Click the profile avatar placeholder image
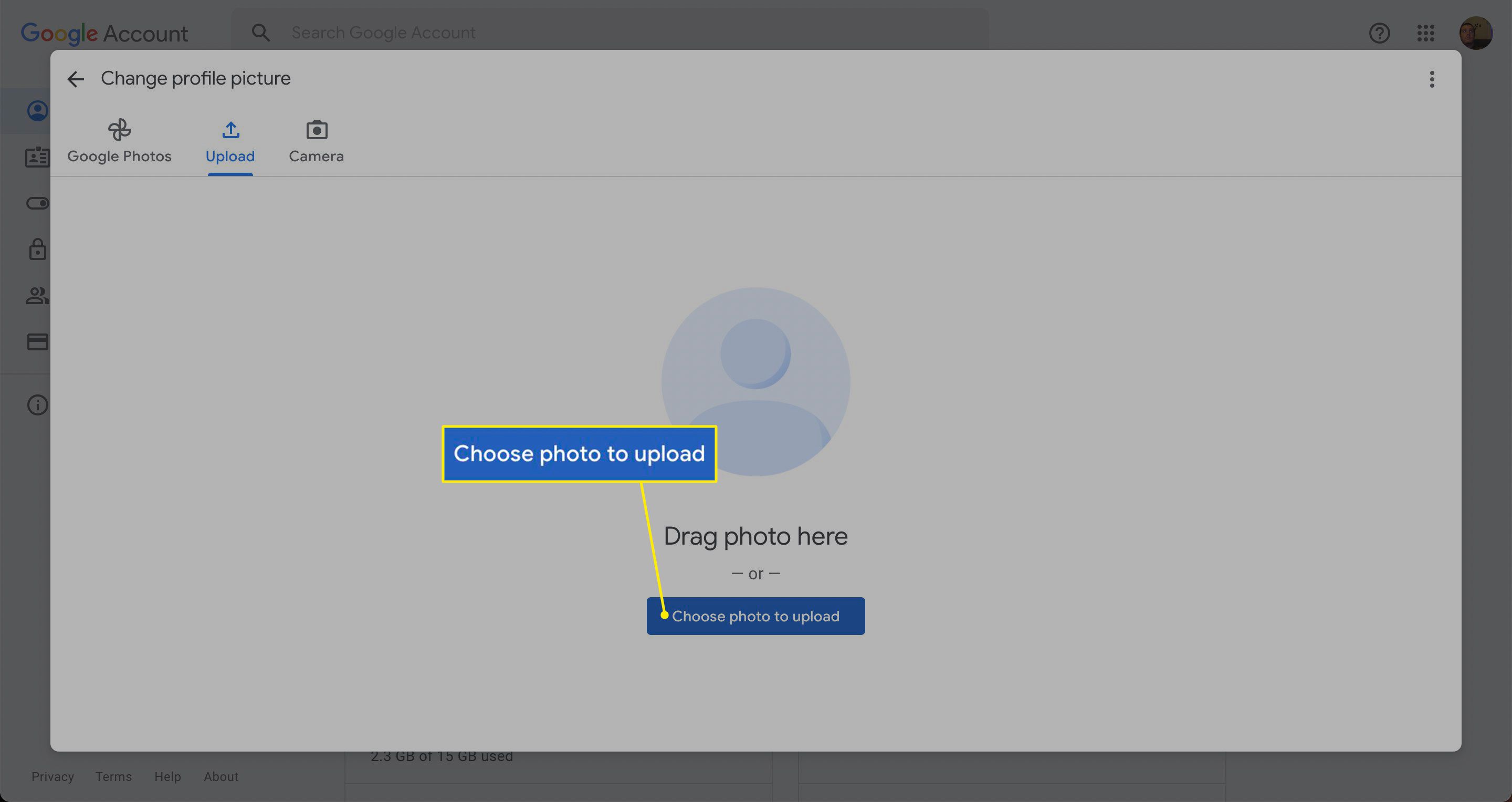 (x=755, y=382)
